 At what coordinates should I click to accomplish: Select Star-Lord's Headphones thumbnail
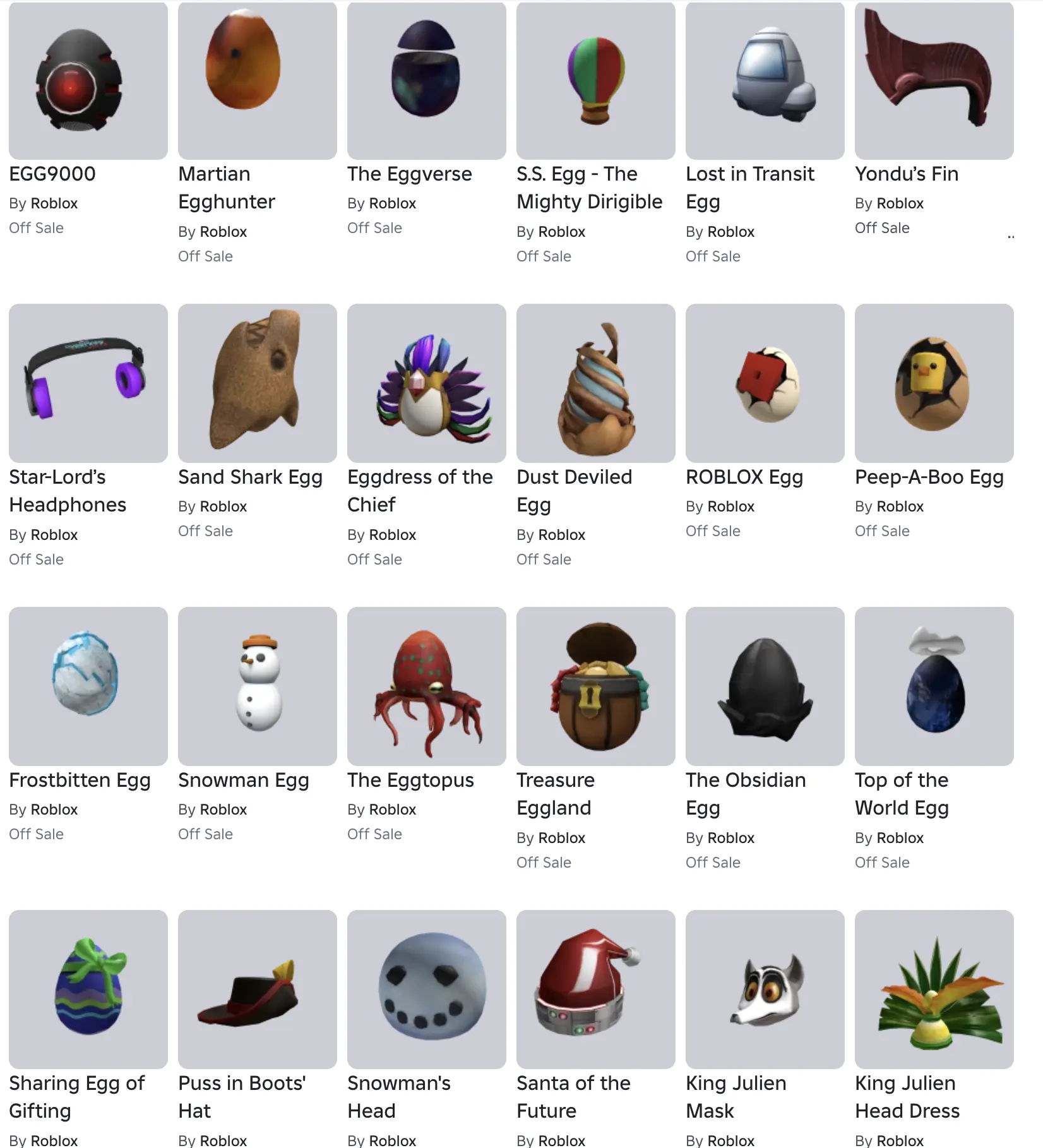88,383
